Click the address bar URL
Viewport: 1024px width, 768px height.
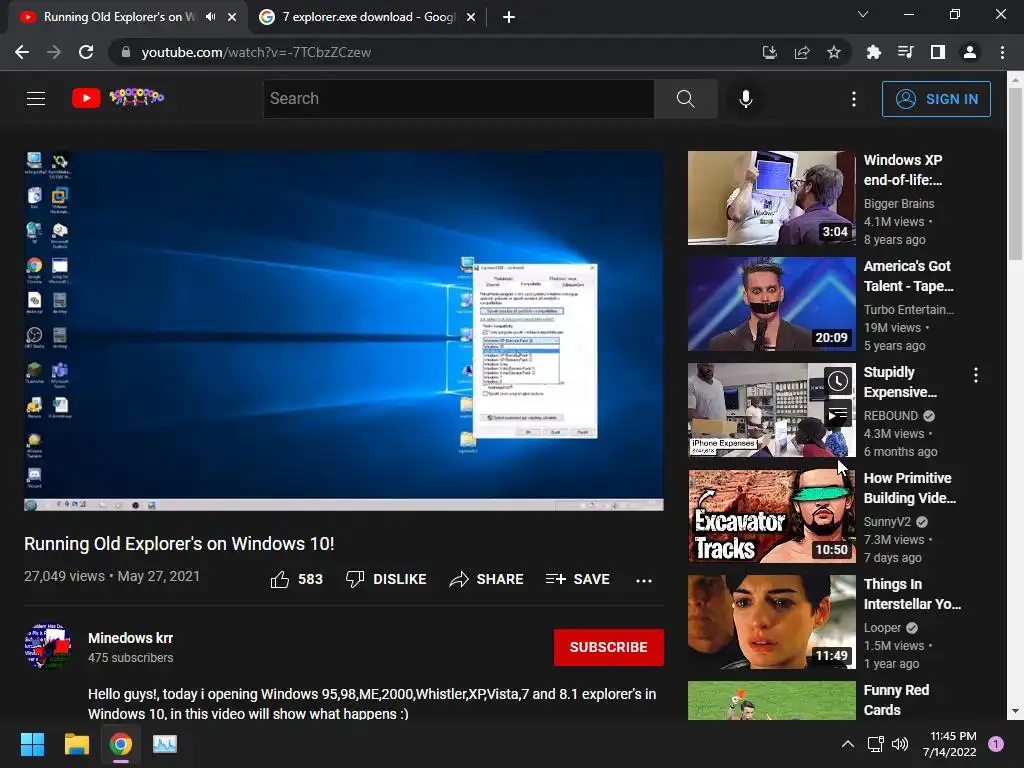tap(256, 52)
